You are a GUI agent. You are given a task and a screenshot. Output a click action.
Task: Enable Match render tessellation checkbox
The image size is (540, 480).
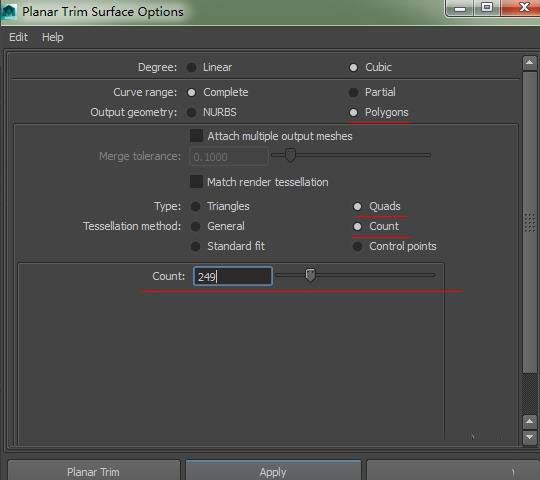[x=196, y=181]
